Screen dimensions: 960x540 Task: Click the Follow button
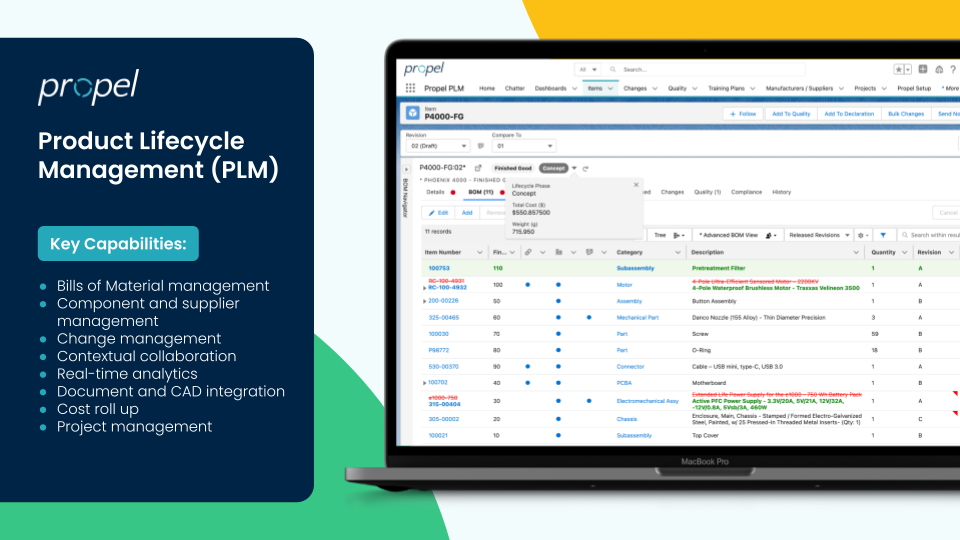[742, 114]
